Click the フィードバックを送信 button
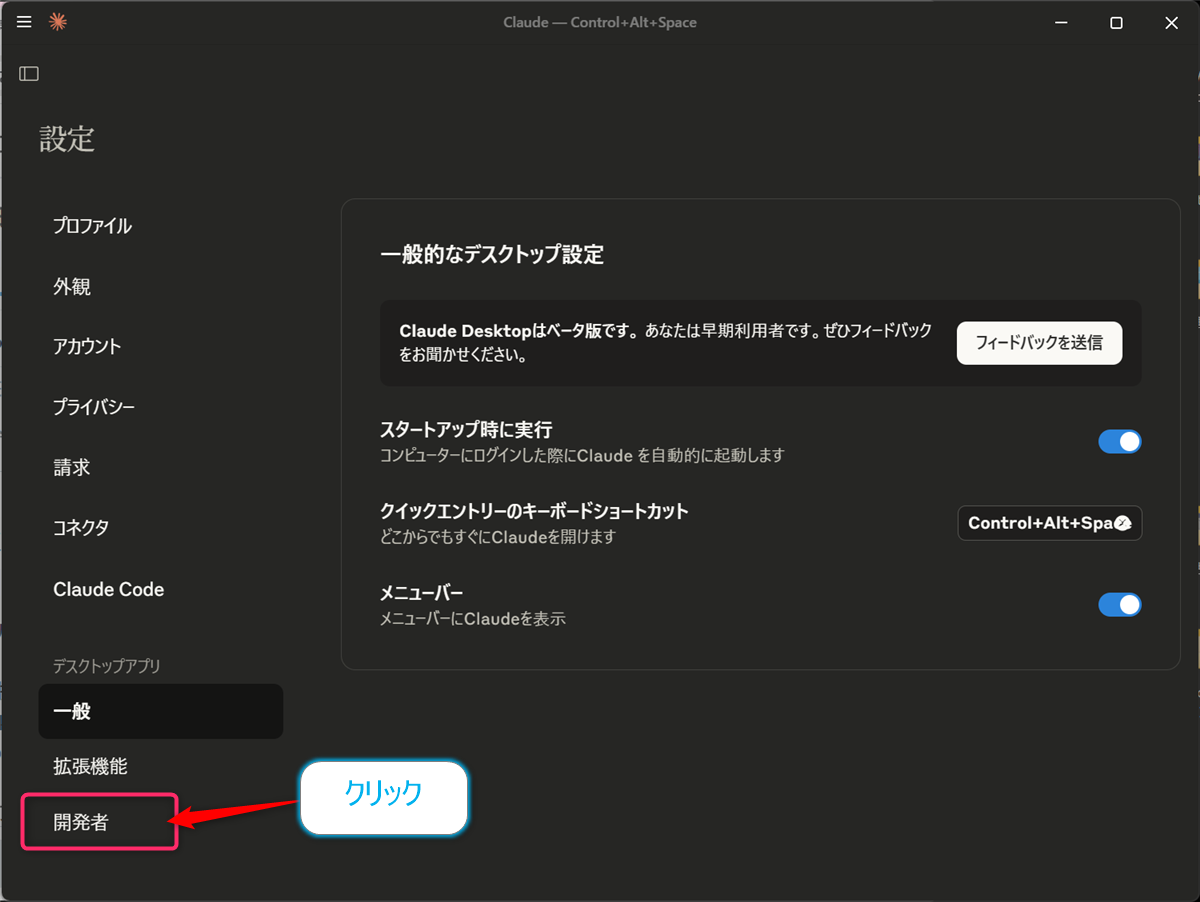 click(x=1039, y=343)
